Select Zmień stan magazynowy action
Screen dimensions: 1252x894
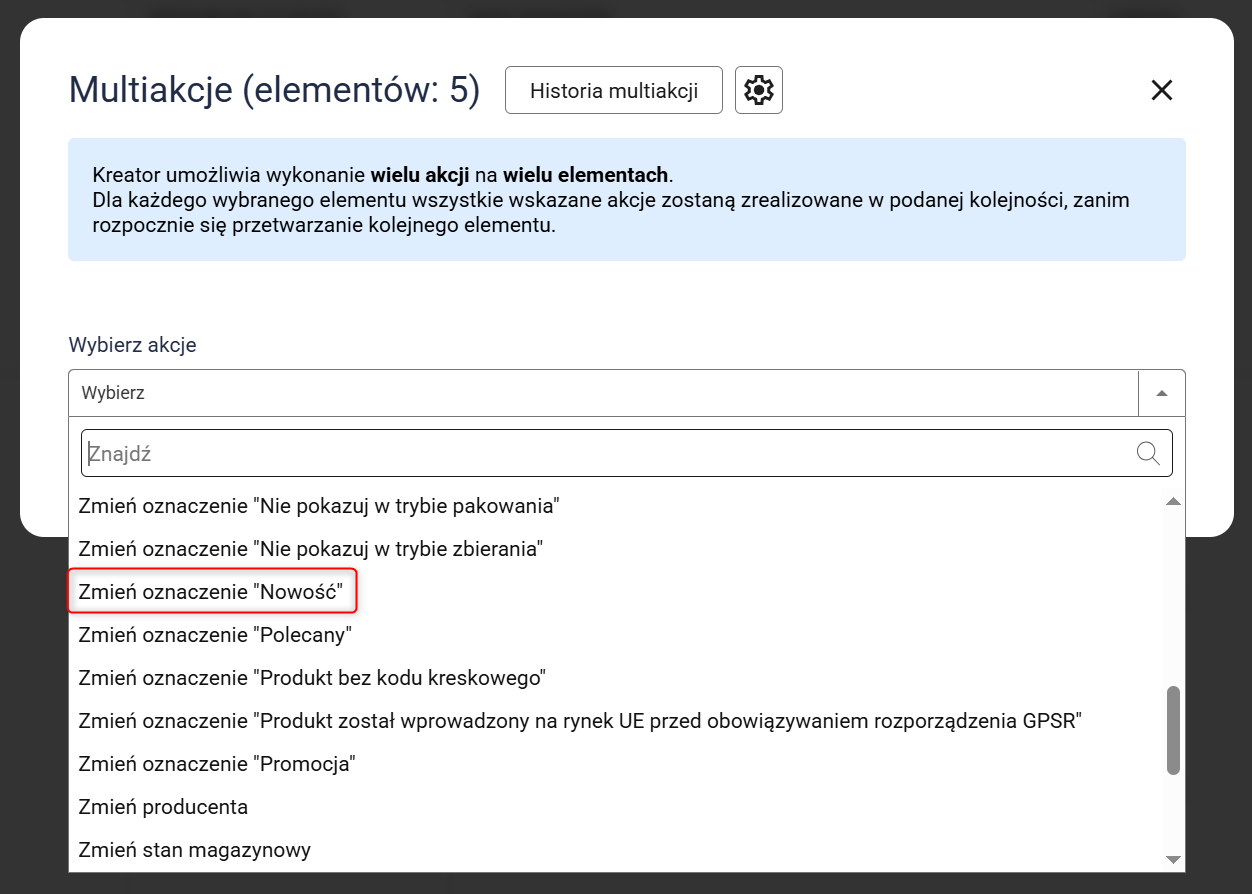tap(195, 850)
